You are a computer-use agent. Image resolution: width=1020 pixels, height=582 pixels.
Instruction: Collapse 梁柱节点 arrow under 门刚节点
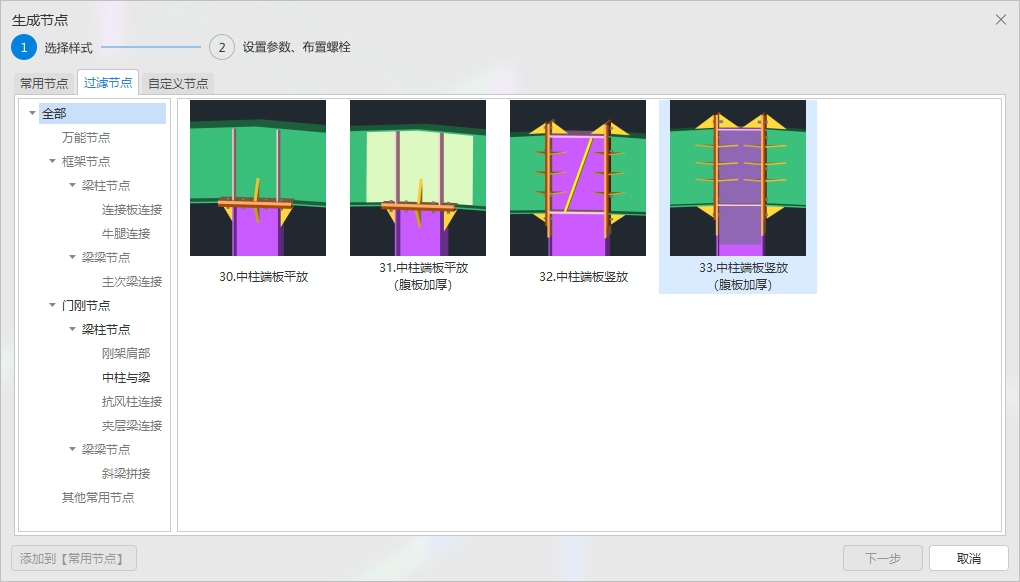click(x=72, y=329)
